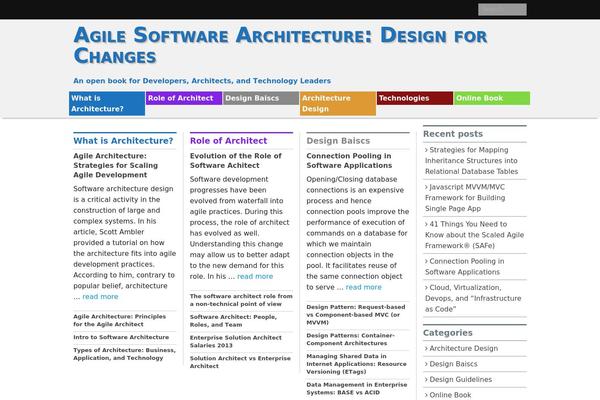Select the gray 'Design Baiscs' nav tab
Screen dimensions: 600x400
coord(261,98)
